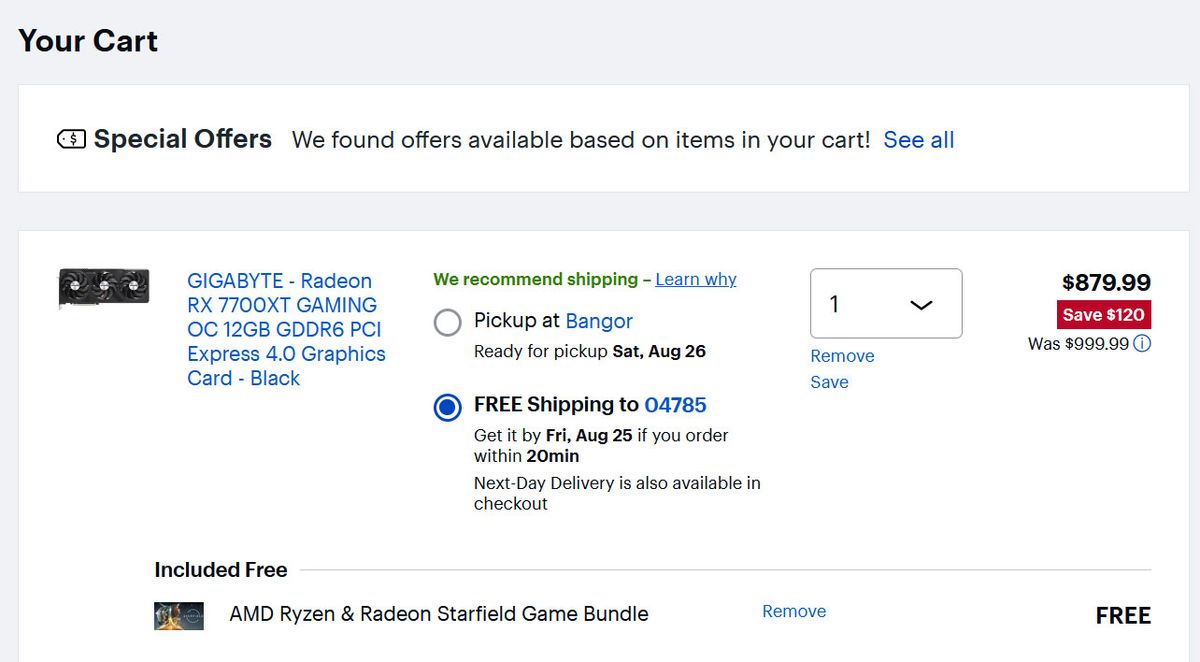Change the shipping ZIP code 04785
Image resolution: width=1200 pixels, height=662 pixels.
click(x=675, y=405)
